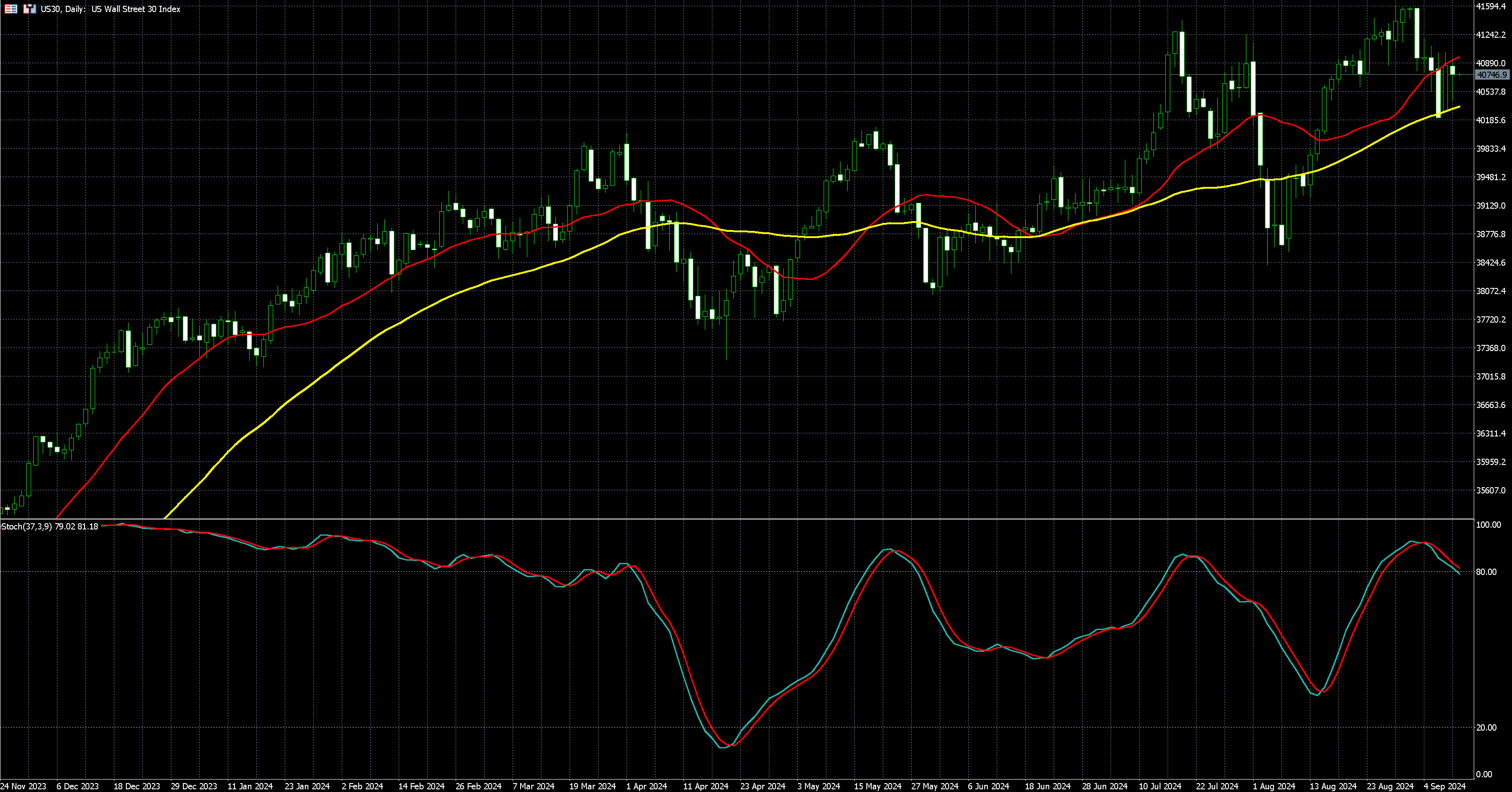Click the 41594.4 label on price scale

(x=1490, y=7)
